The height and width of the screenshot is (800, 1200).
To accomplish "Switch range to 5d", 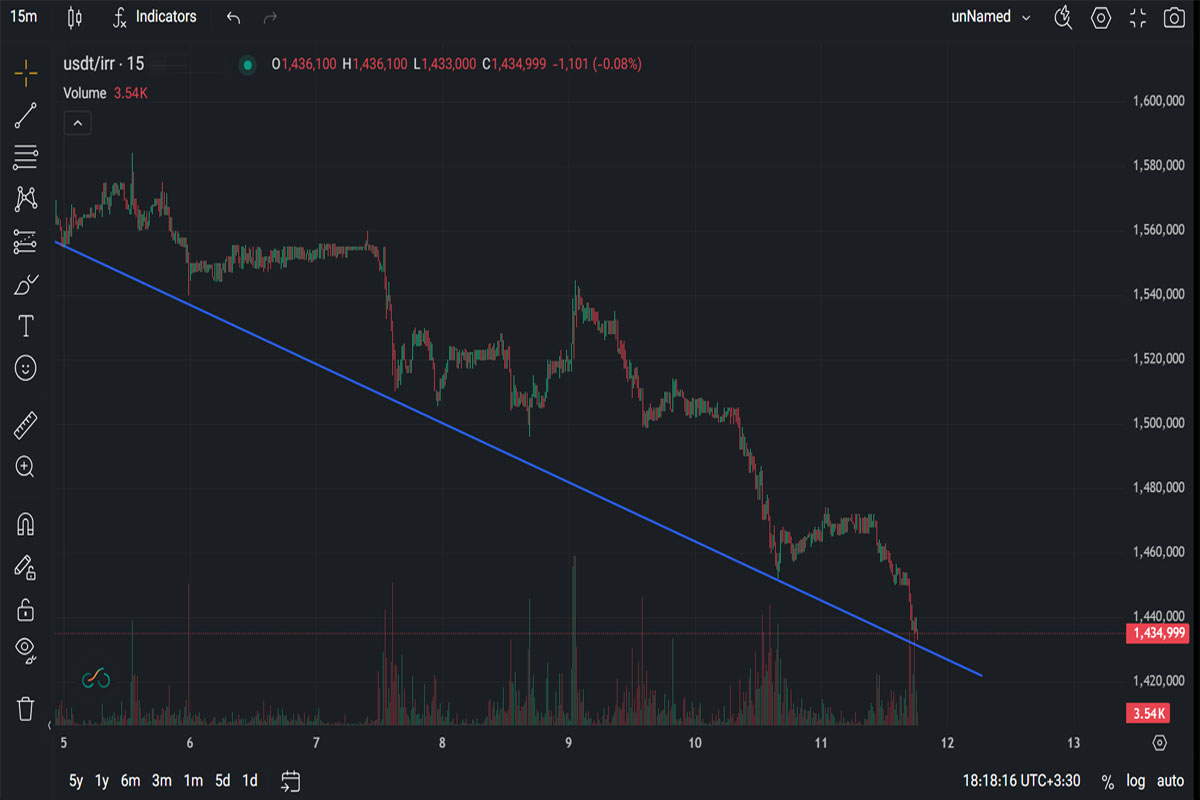I will click(223, 781).
